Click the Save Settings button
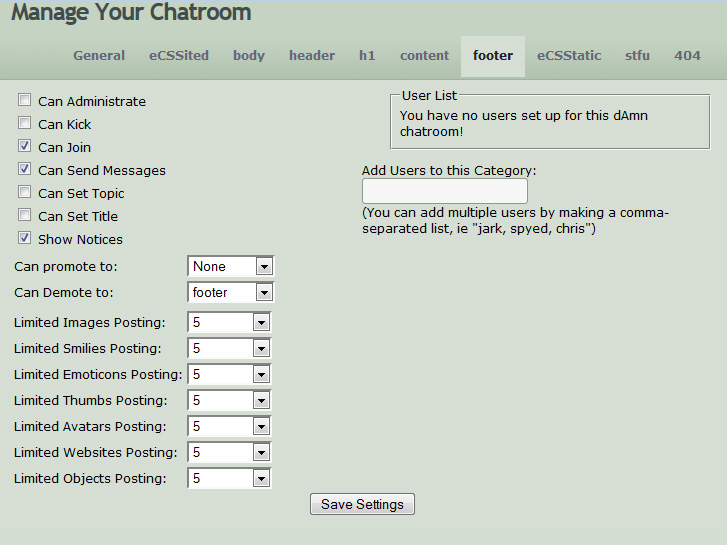The width and height of the screenshot is (727, 545). coord(362,504)
